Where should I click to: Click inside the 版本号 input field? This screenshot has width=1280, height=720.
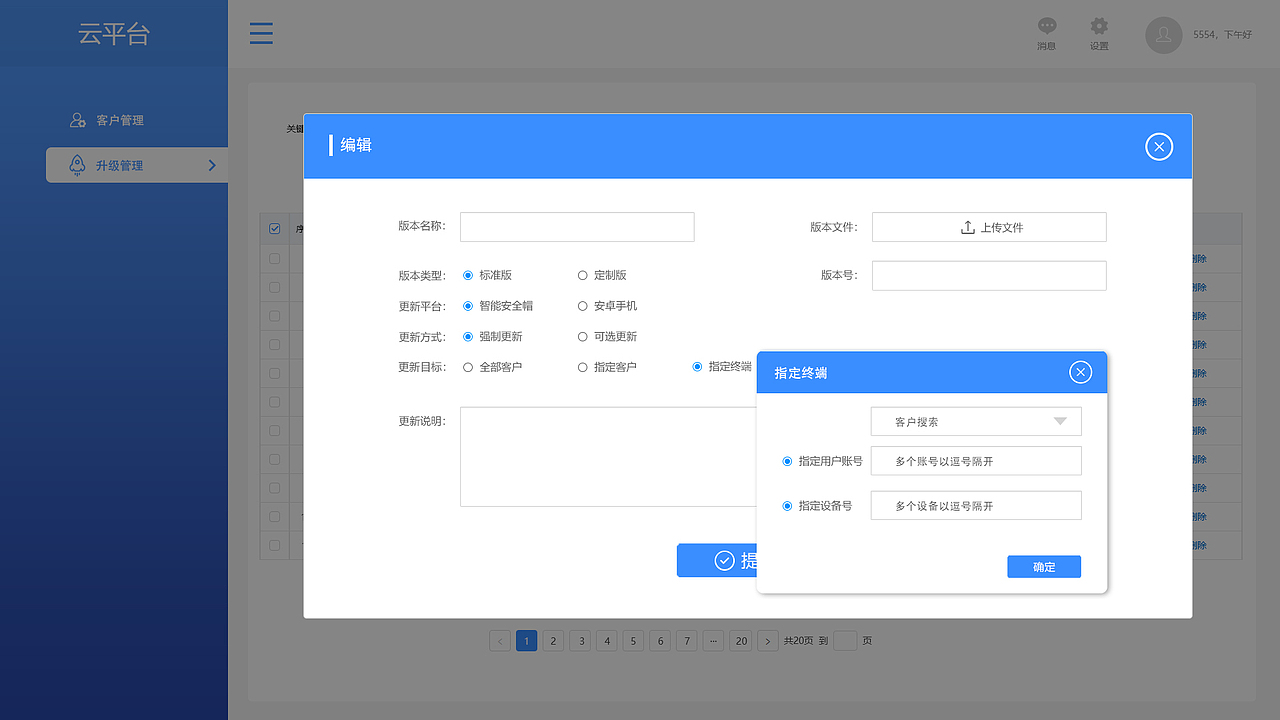pyautogui.click(x=988, y=275)
